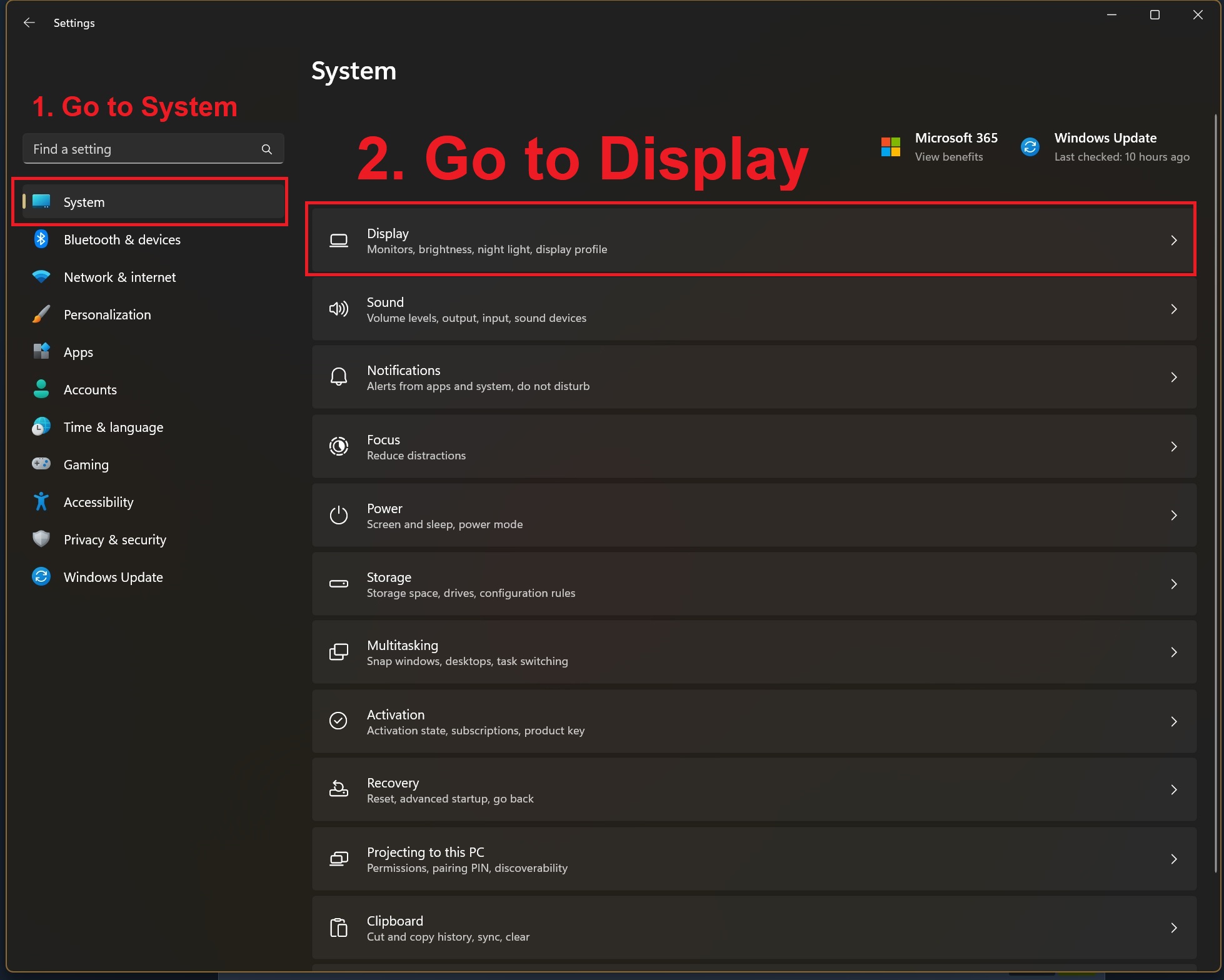Click the Power icon in settings list

pyautogui.click(x=338, y=515)
